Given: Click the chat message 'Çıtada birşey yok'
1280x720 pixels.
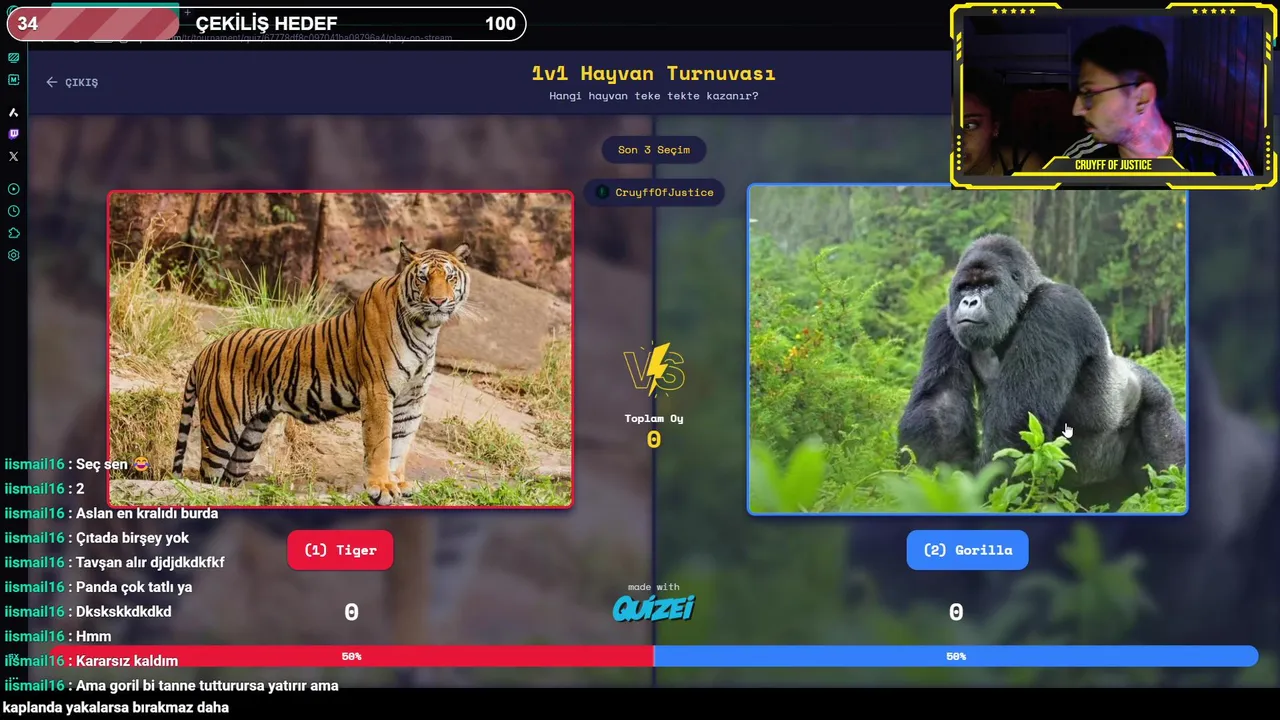Looking at the screenshot, I should [x=132, y=538].
